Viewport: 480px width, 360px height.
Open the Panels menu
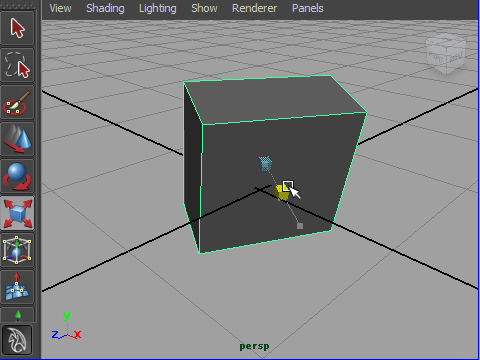pyautogui.click(x=308, y=8)
